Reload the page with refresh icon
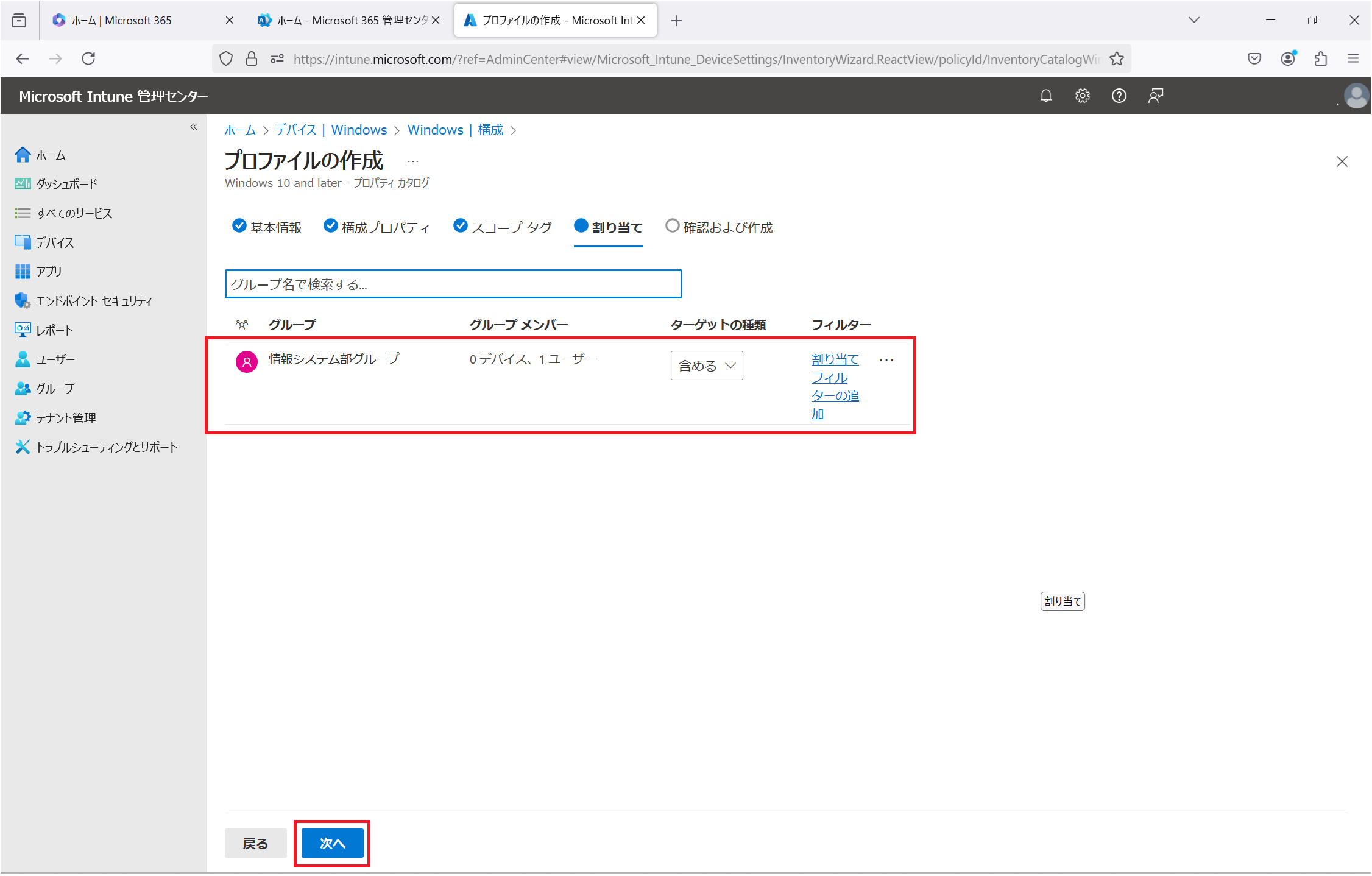 [88, 58]
